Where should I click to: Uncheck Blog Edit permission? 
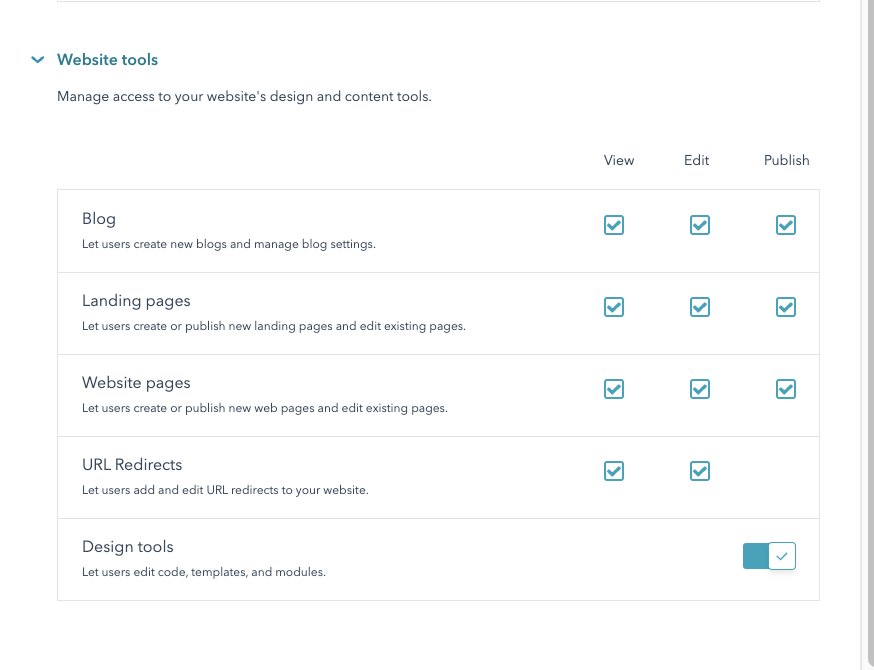tap(700, 225)
